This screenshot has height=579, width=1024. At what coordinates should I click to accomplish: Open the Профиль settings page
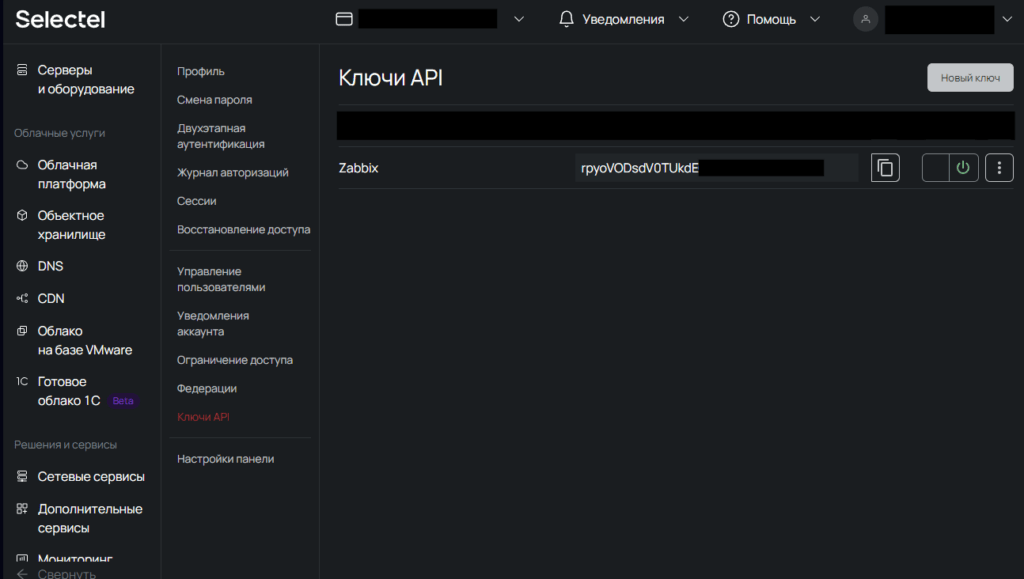[200, 71]
